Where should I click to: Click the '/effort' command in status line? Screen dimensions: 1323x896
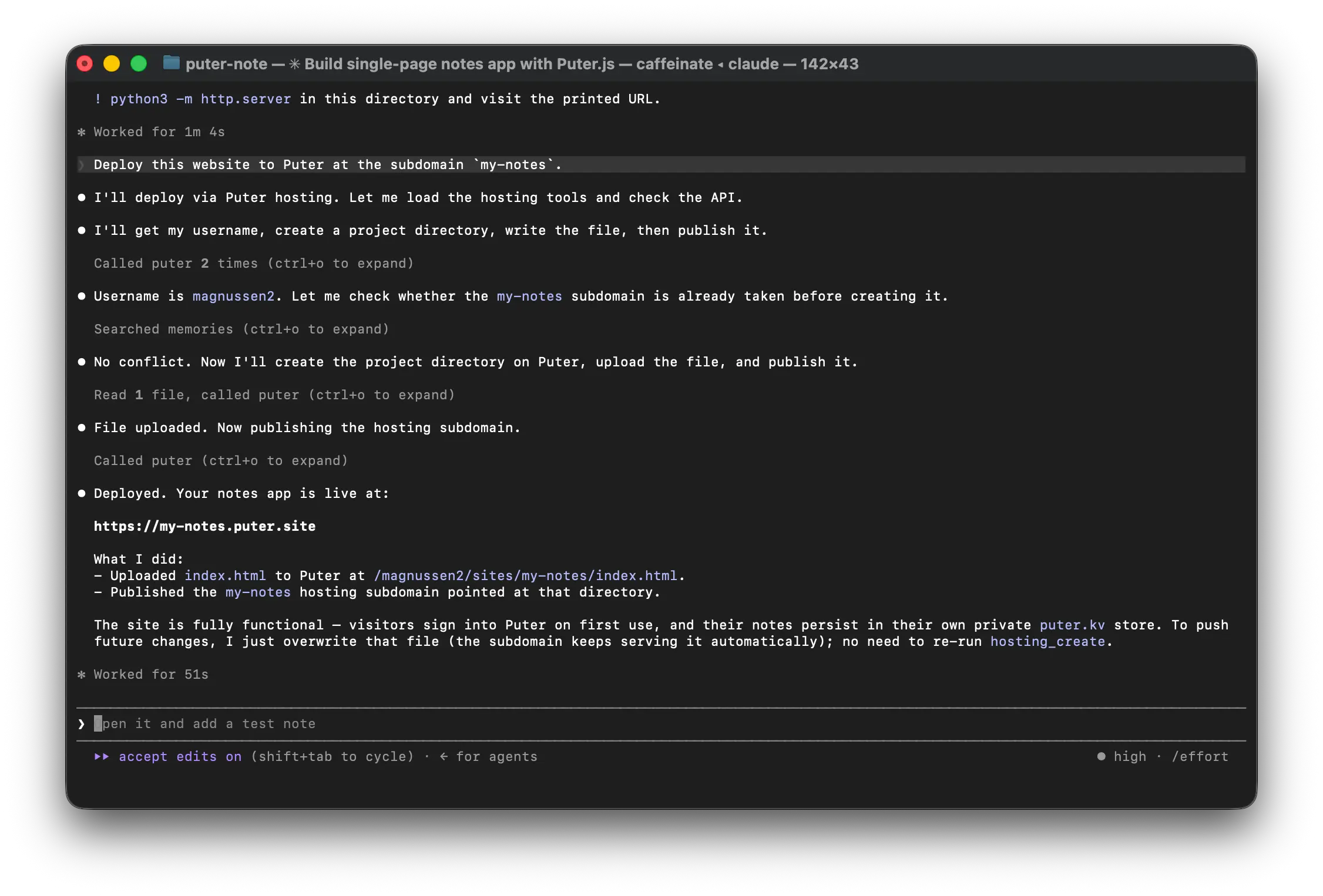(1200, 757)
